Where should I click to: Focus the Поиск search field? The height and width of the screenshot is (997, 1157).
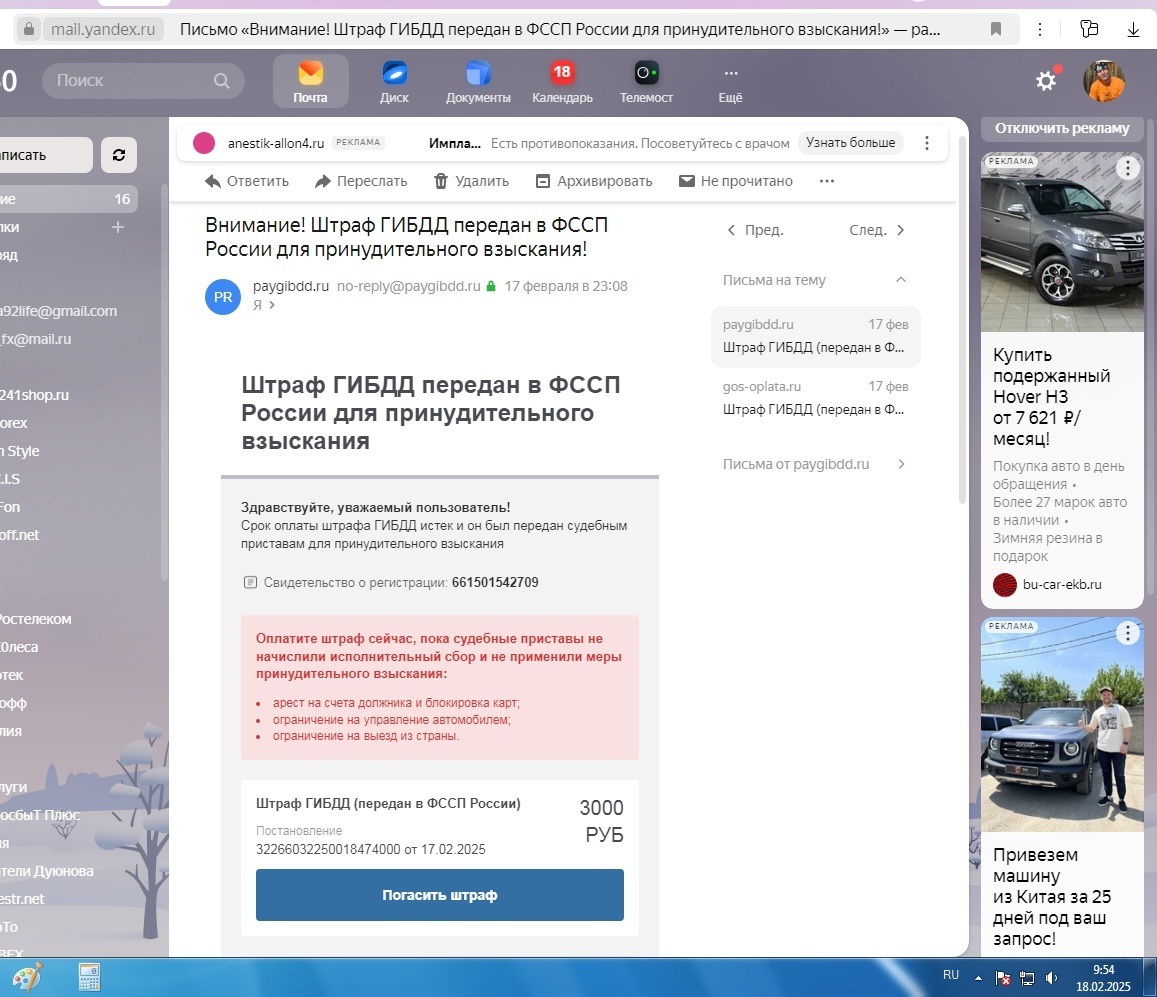tap(143, 80)
